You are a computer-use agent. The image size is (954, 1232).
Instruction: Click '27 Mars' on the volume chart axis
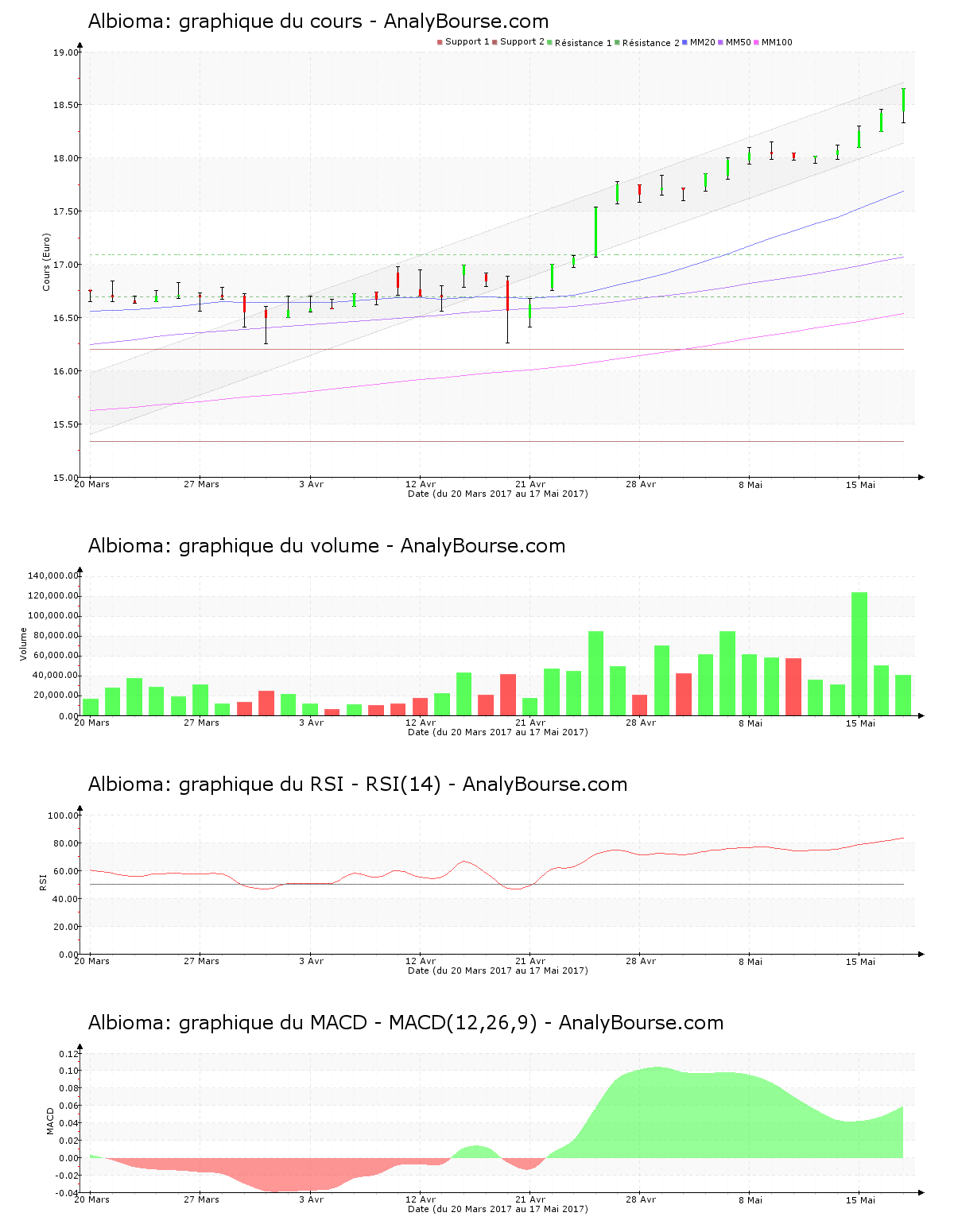(x=201, y=723)
